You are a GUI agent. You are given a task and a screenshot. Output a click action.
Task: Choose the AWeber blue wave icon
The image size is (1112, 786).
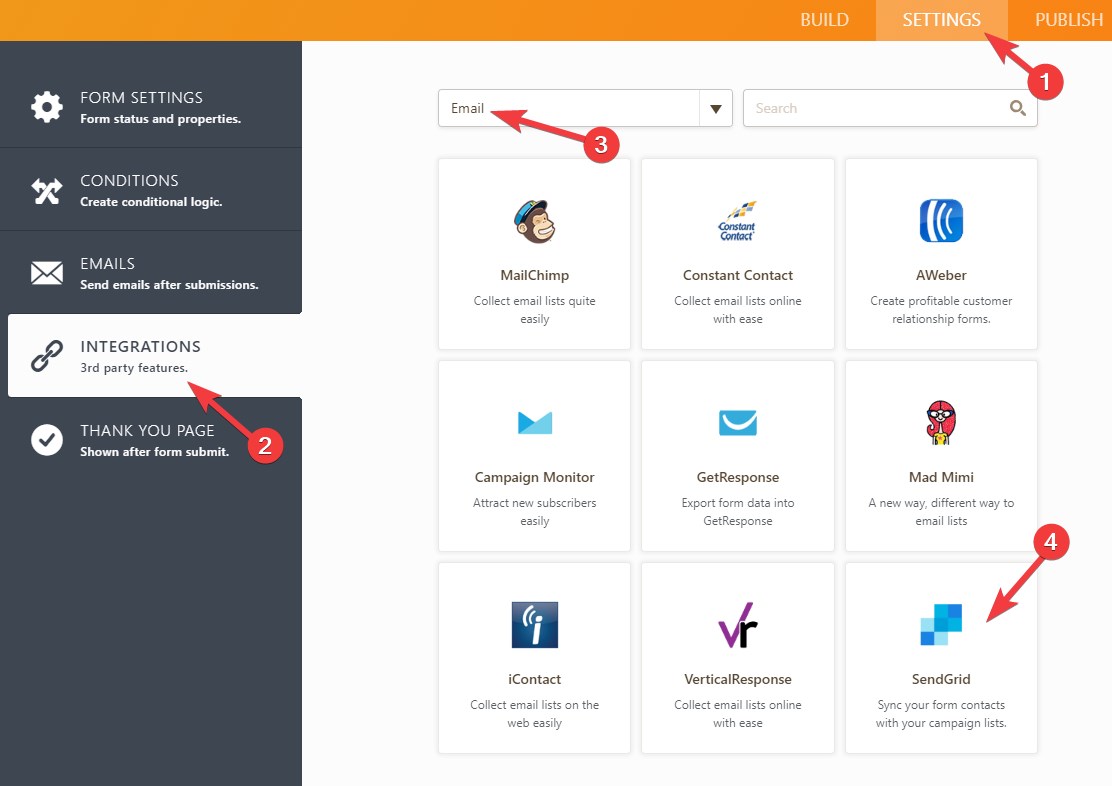(941, 222)
